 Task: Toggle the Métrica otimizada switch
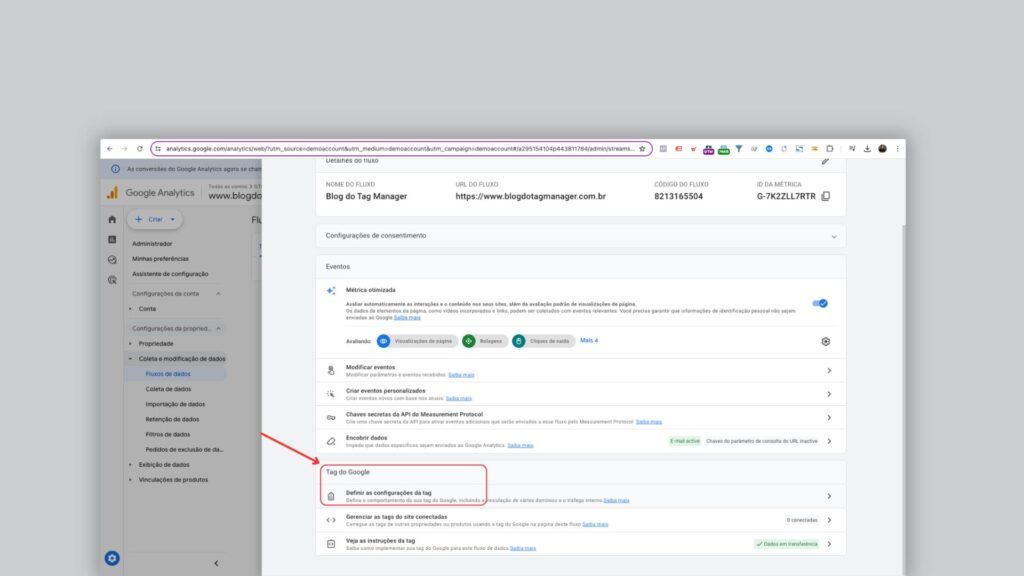click(820, 303)
